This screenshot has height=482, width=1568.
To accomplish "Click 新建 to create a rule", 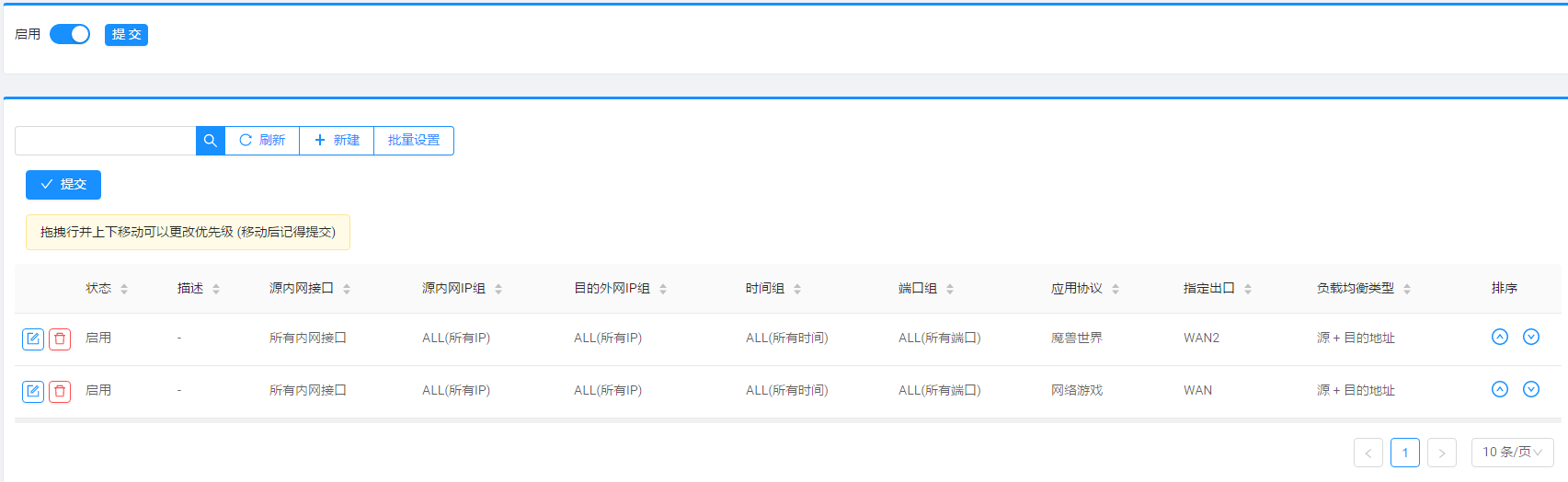I will (337, 141).
